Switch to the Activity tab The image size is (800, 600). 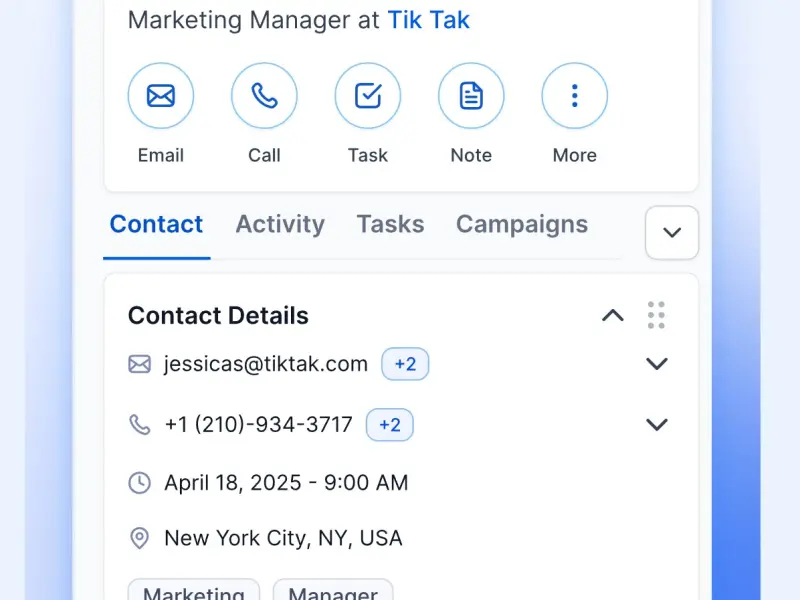[280, 224]
